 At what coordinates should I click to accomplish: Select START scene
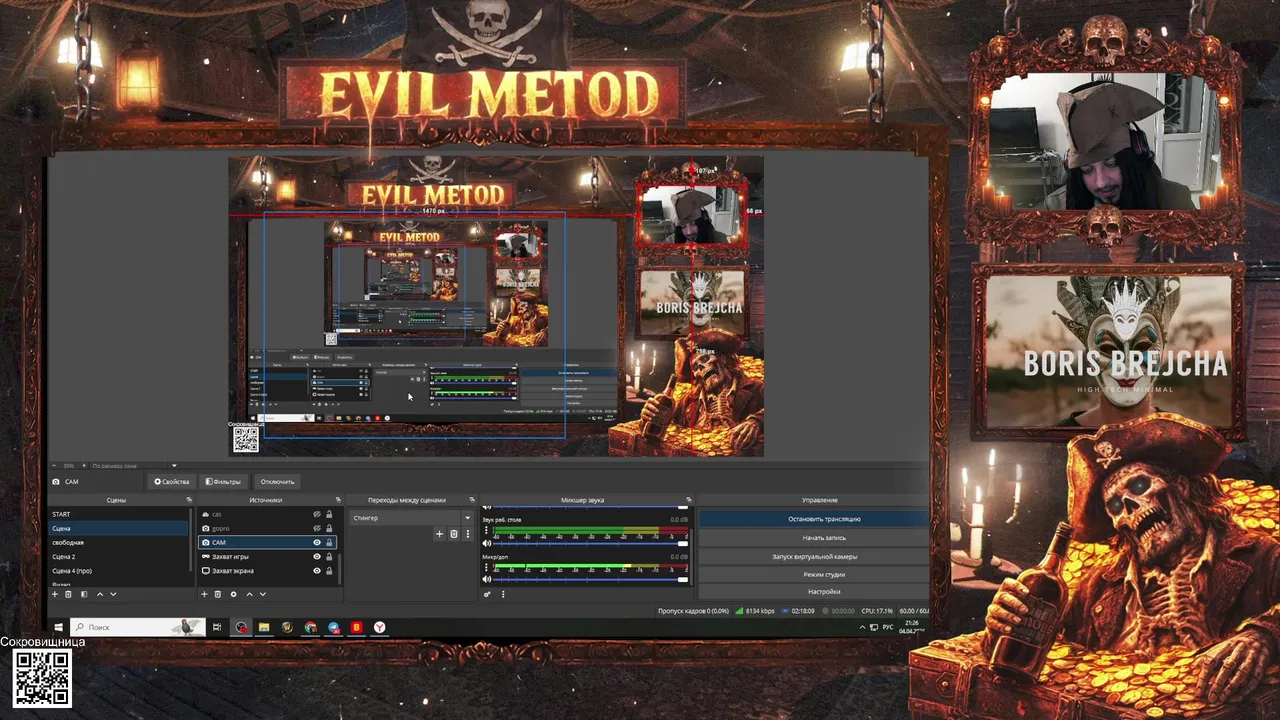pyautogui.click(x=118, y=514)
